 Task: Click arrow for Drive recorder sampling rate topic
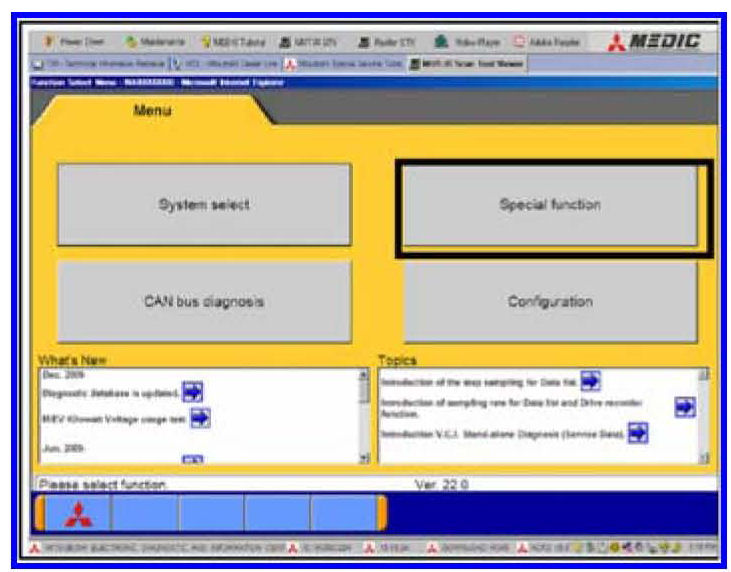pyautogui.click(x=684, y=406)
